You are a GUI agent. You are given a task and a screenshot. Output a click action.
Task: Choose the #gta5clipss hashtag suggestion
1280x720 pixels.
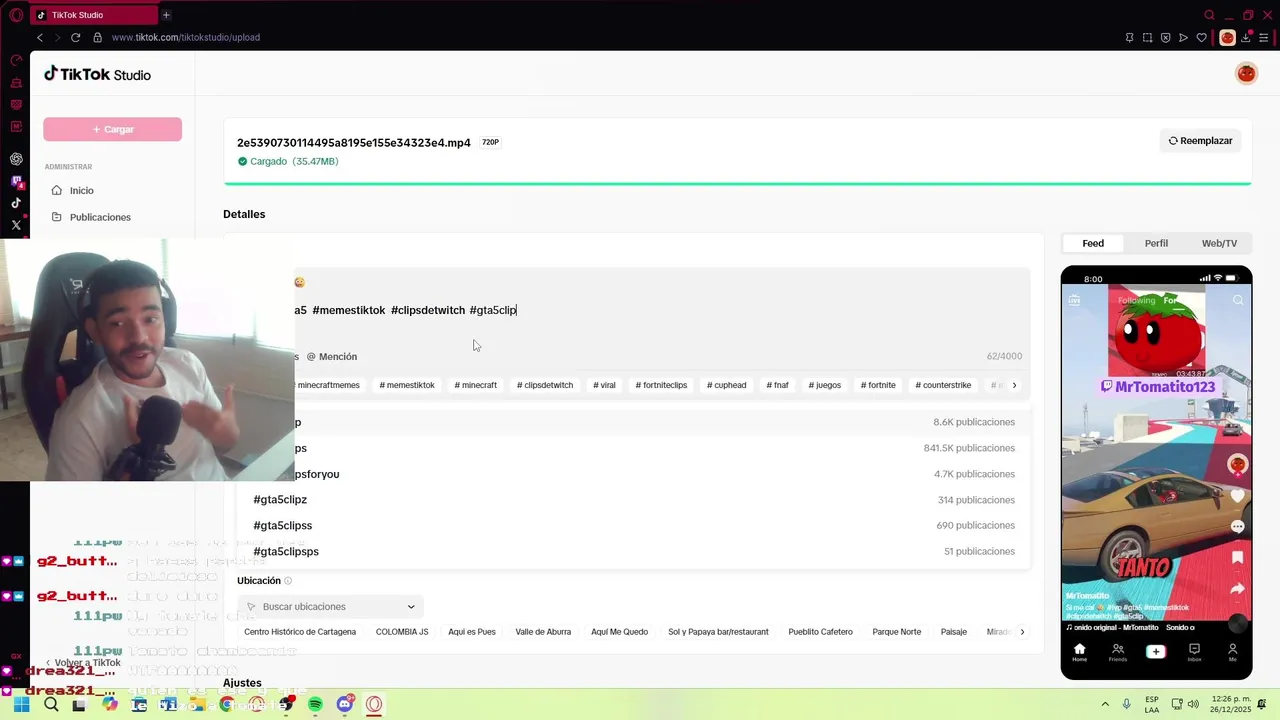pos(634,526)
